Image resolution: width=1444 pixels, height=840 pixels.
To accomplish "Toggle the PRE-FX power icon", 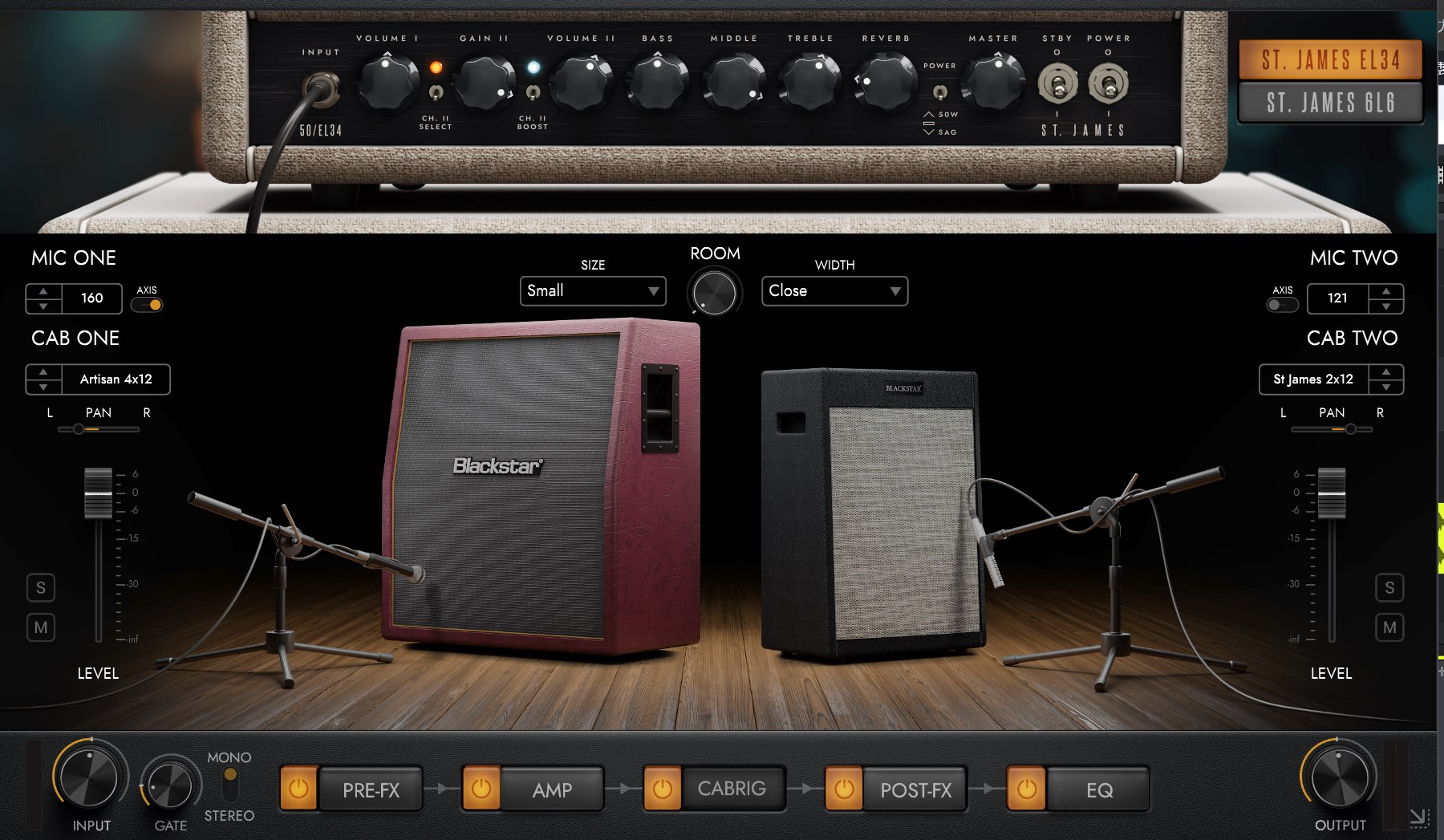I will point(298,789).
